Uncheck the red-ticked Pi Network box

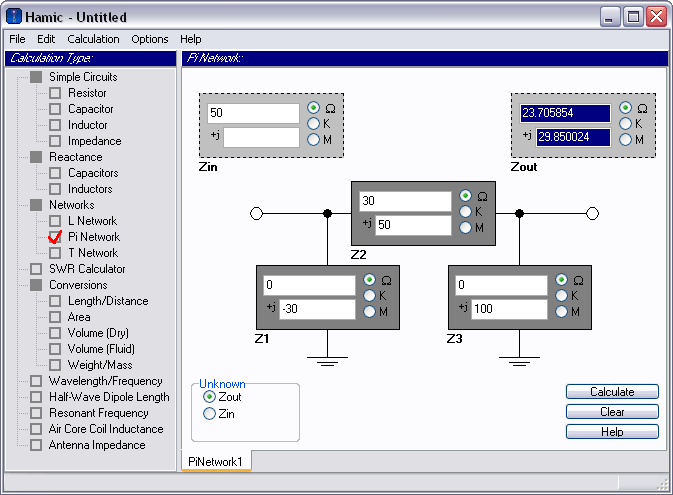(55, 237)
